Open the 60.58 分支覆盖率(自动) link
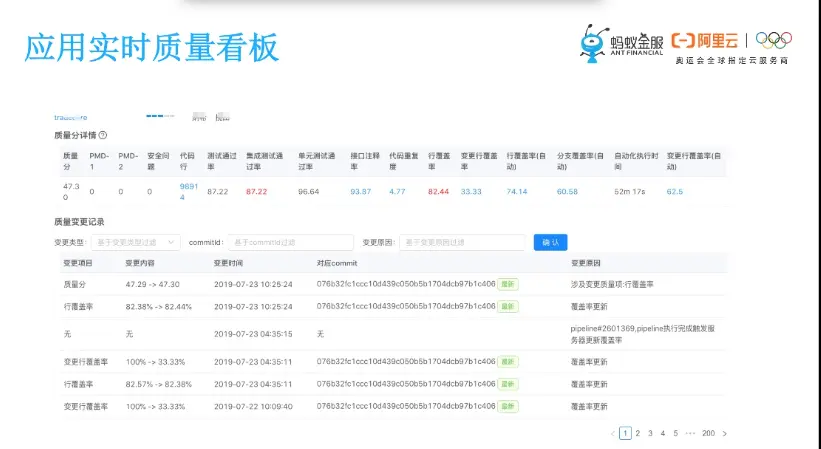This screenshot has width=821, height=449. coord(567,192)
